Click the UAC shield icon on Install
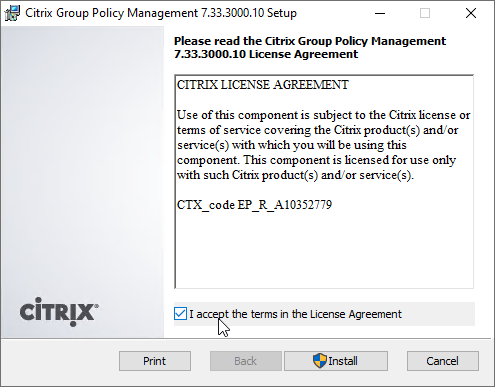This screenshot has width=495, height=387. point(320,361)
